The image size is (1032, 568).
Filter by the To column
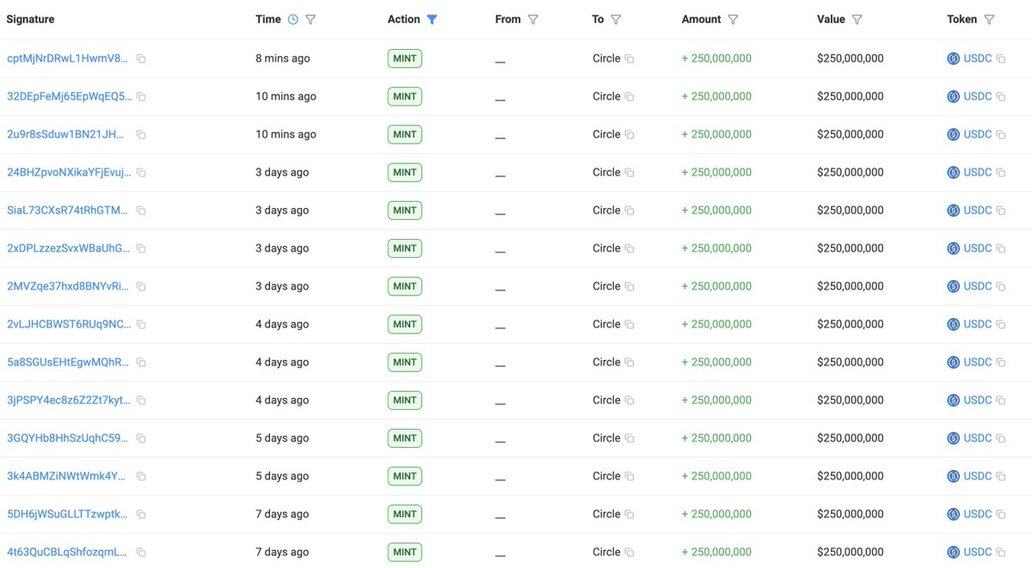(616, 19)
